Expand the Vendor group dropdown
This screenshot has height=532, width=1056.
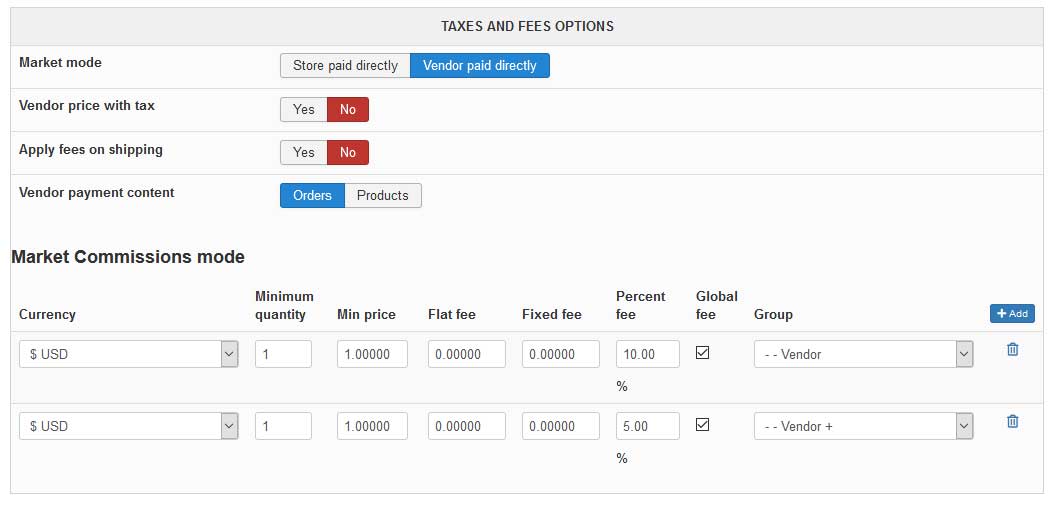[864, 354]
